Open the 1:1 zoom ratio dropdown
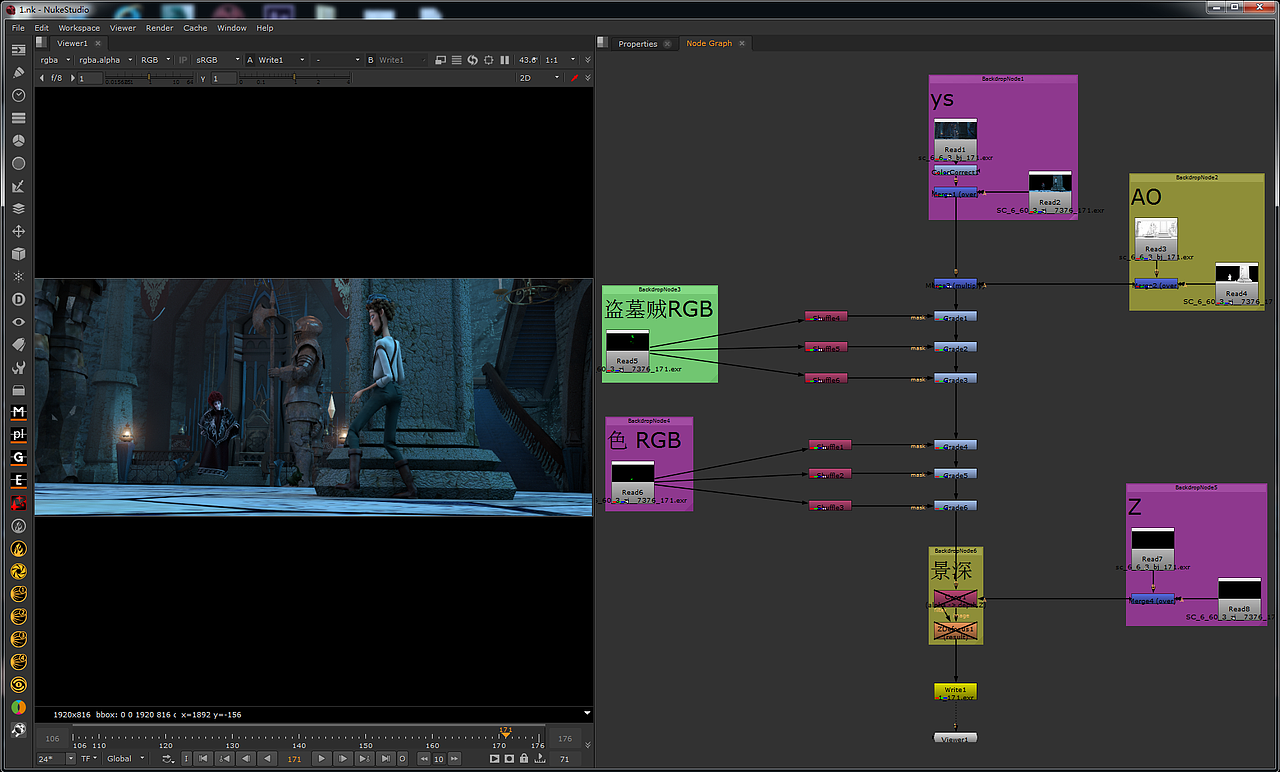Image resolution: width=1280 pixels, height=772 pixels. 561,60
